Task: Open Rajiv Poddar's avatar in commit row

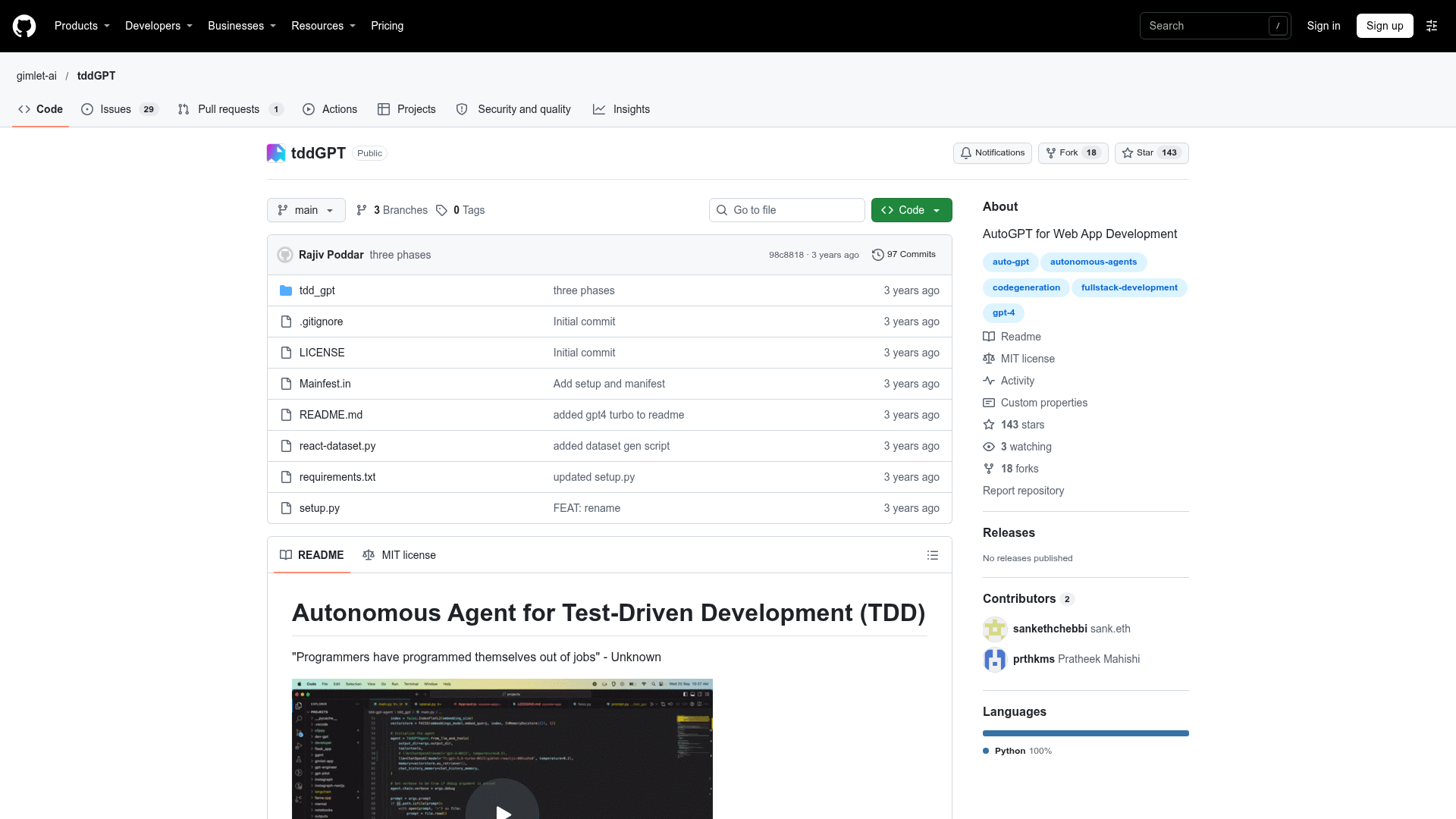Action: tap(285, 255)
